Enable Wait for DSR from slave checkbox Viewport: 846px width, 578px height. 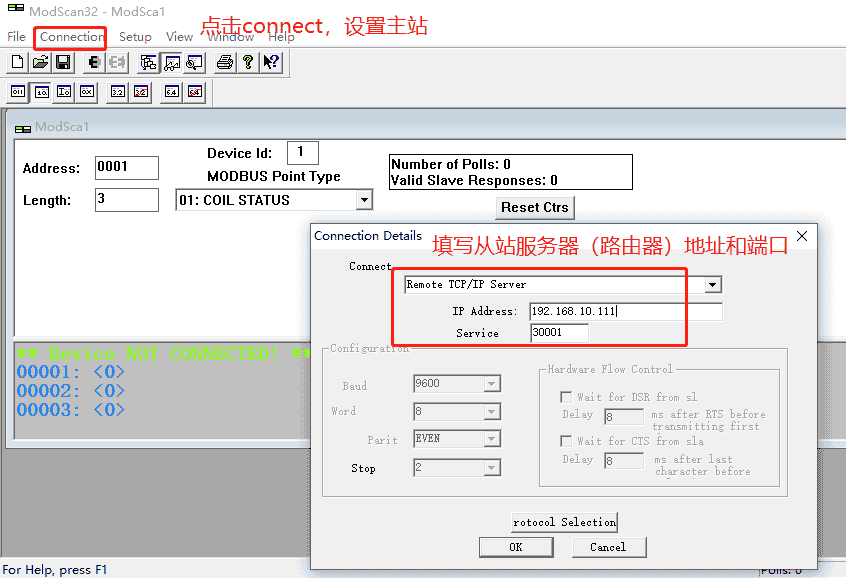[x=566, y=397]
